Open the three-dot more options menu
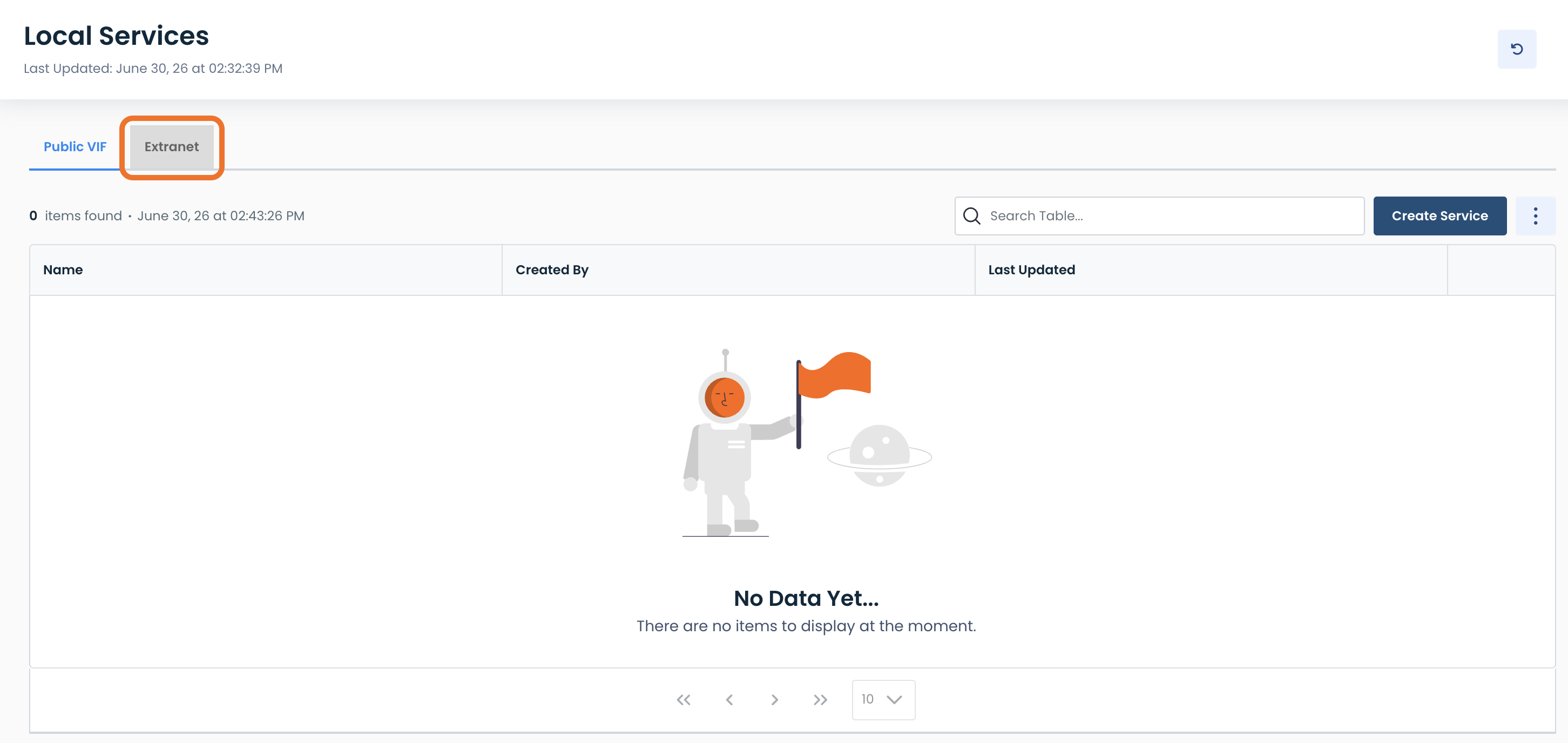This screenshot has height=743, width=1568. pyautogui.click(x=1535, y=216)
